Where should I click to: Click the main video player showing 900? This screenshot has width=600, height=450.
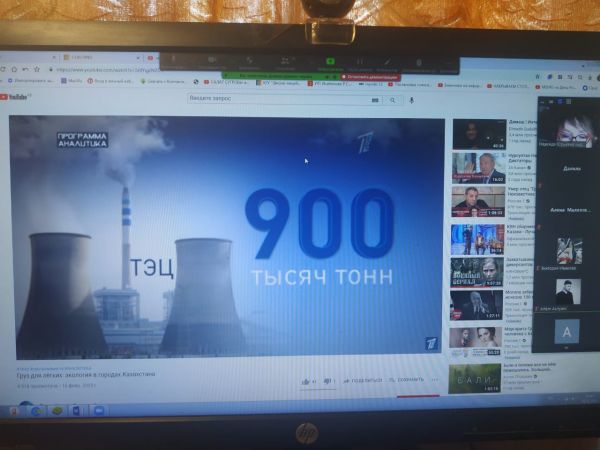click(227, 237)
